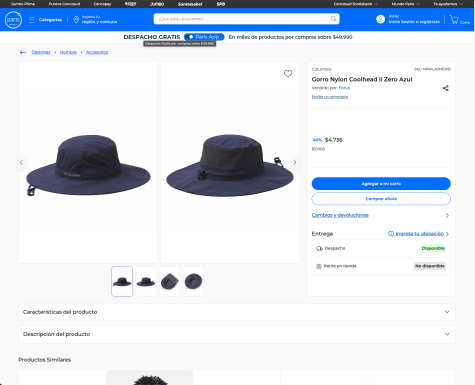
Task: Open Mundo Paris dropdown
Action: point(405,4)
